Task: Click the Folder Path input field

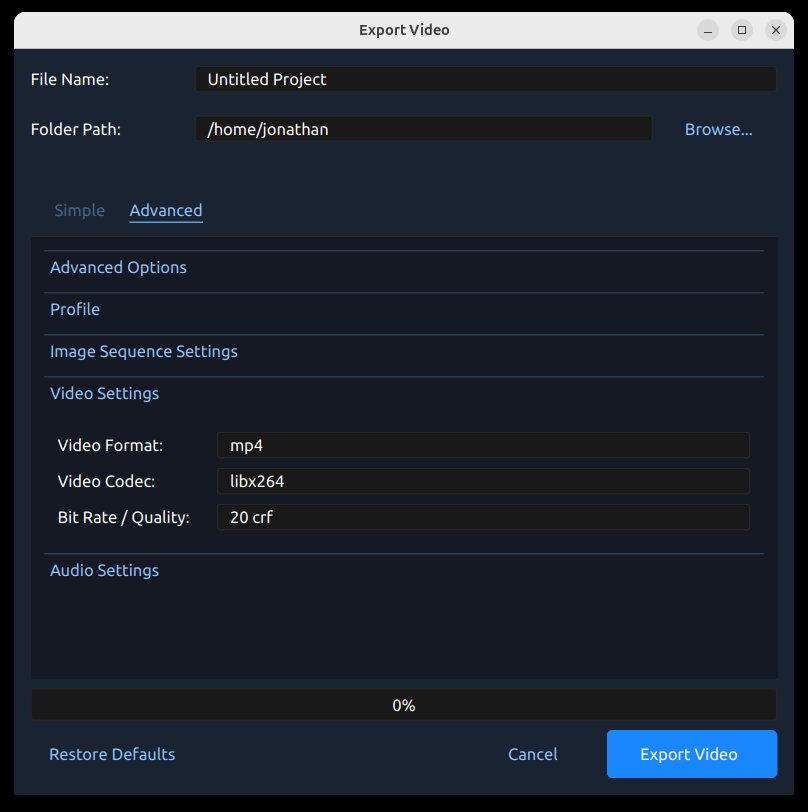Action: 423,129
